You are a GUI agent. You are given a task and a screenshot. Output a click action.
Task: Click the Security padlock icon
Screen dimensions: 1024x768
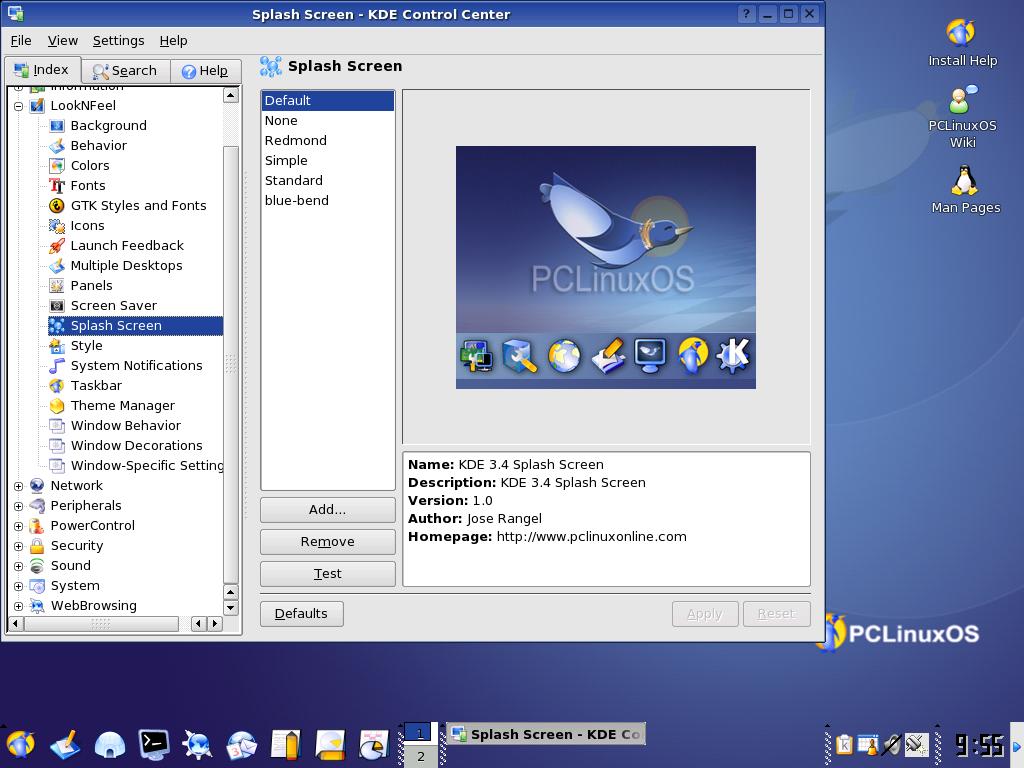pyautogui.click(x=37, y=545)
